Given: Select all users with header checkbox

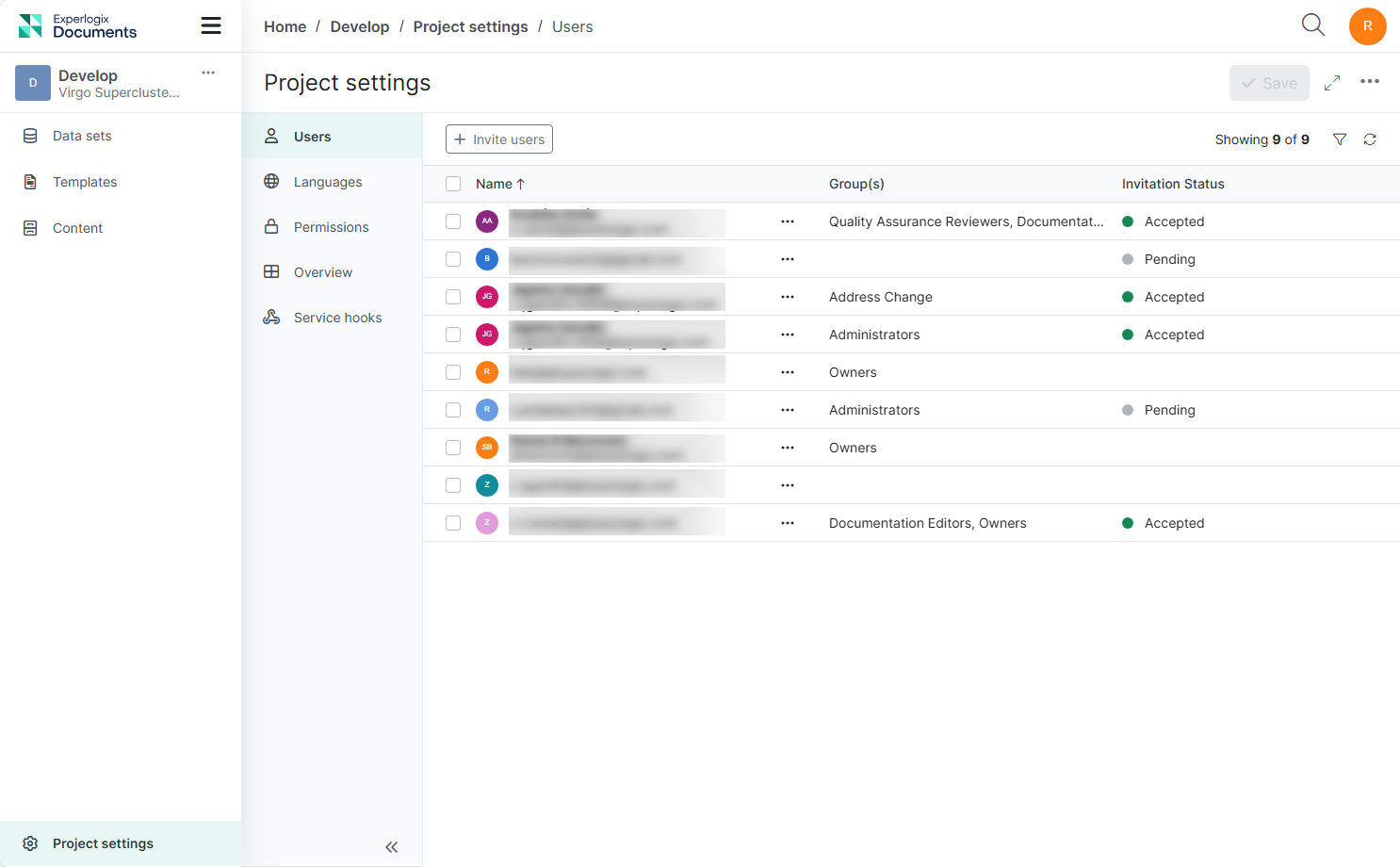Looking at the screenshot, I should coord(453,184).
